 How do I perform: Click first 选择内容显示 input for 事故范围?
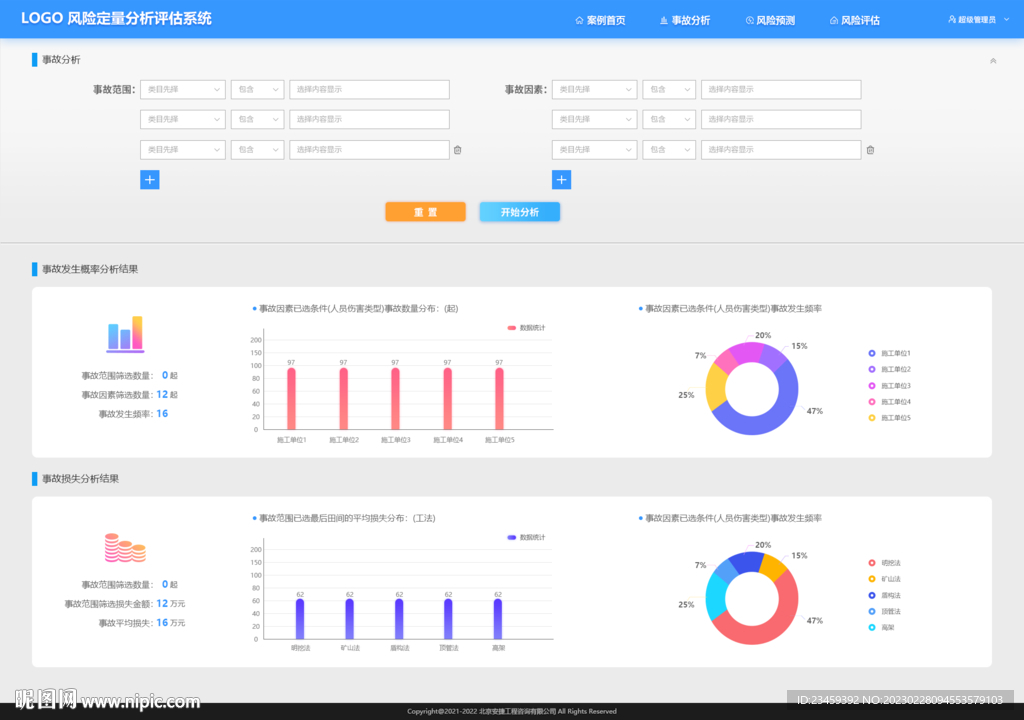(369, 89)
